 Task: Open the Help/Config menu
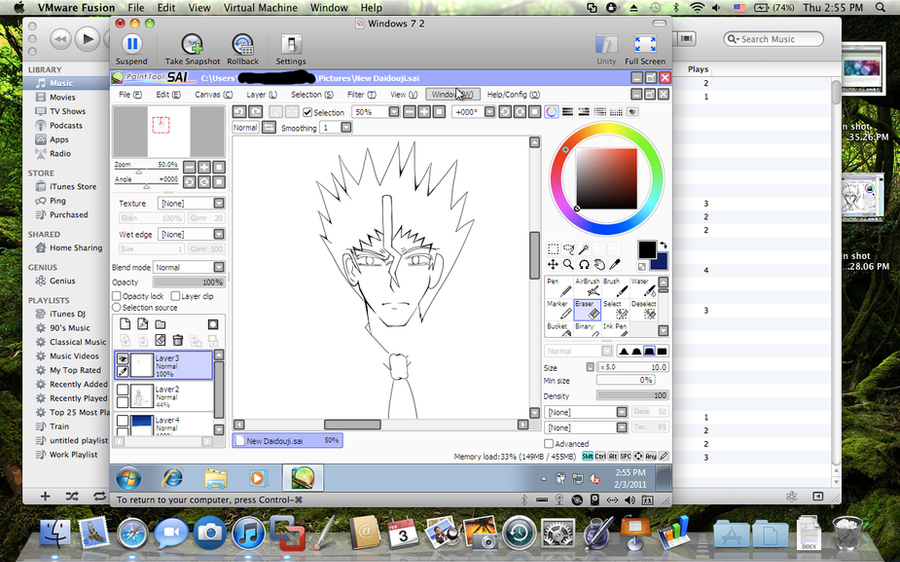pos(513,95)
